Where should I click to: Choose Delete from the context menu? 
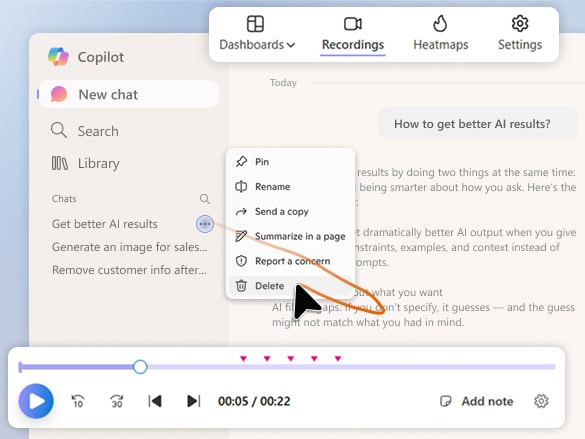tap(291, 286)
